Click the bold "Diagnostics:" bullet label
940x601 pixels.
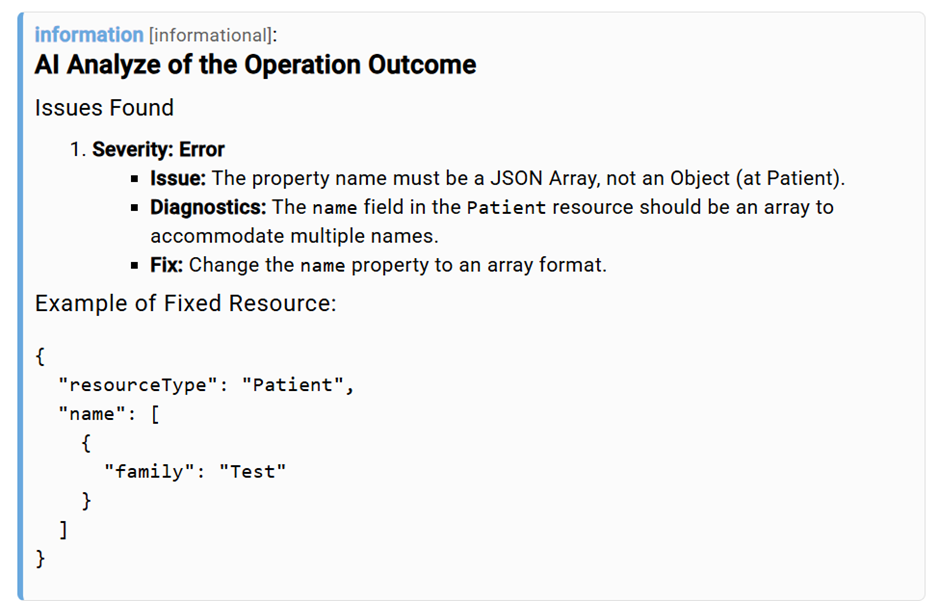pos(208,208)
